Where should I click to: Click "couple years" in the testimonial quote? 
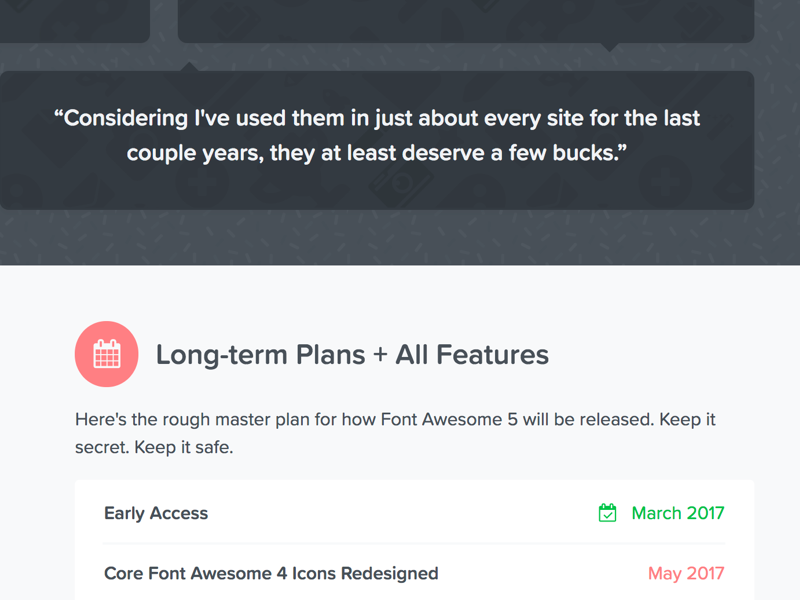[x=194, y=153]
